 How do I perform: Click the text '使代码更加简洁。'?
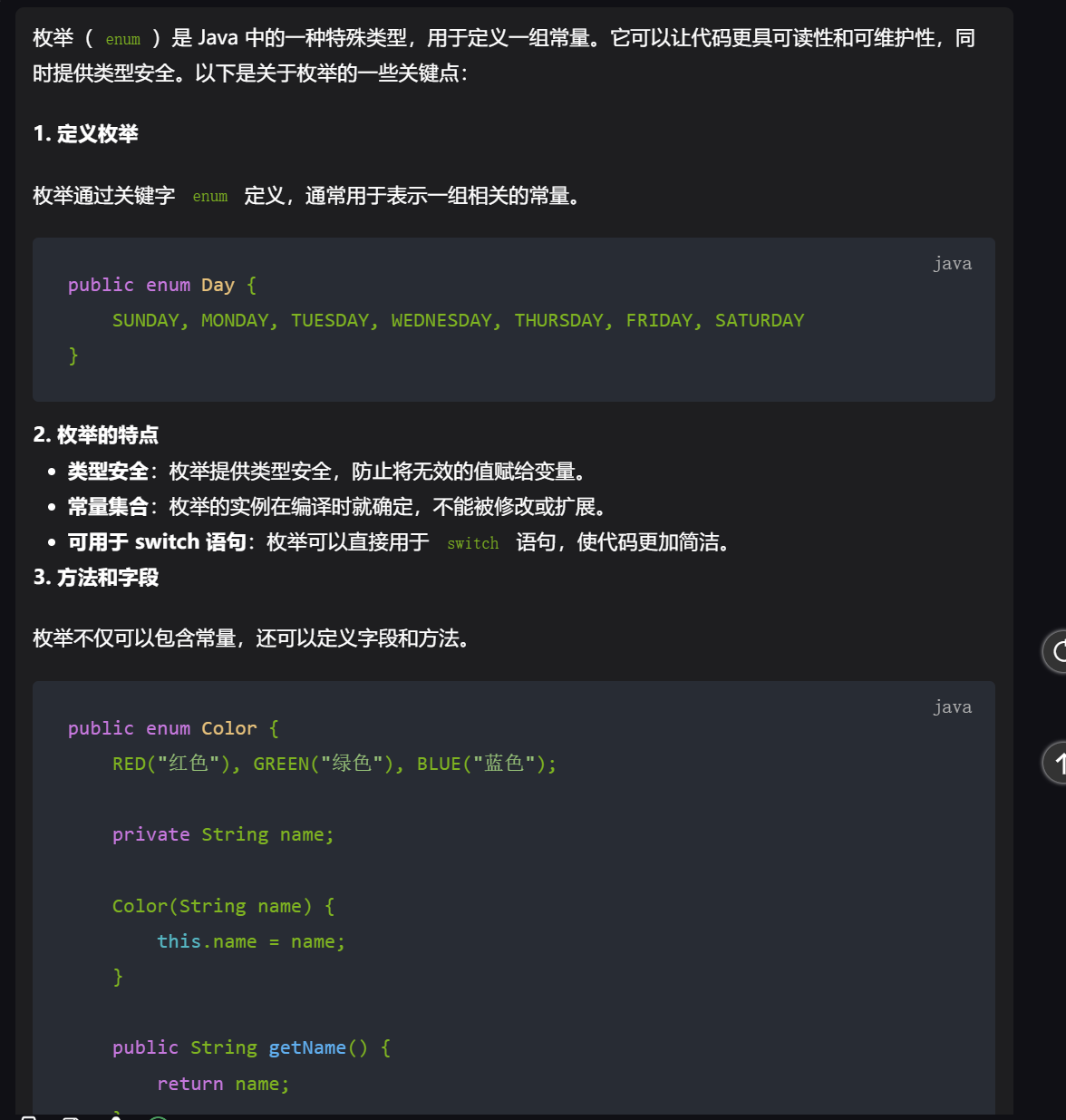pos(654,542)
